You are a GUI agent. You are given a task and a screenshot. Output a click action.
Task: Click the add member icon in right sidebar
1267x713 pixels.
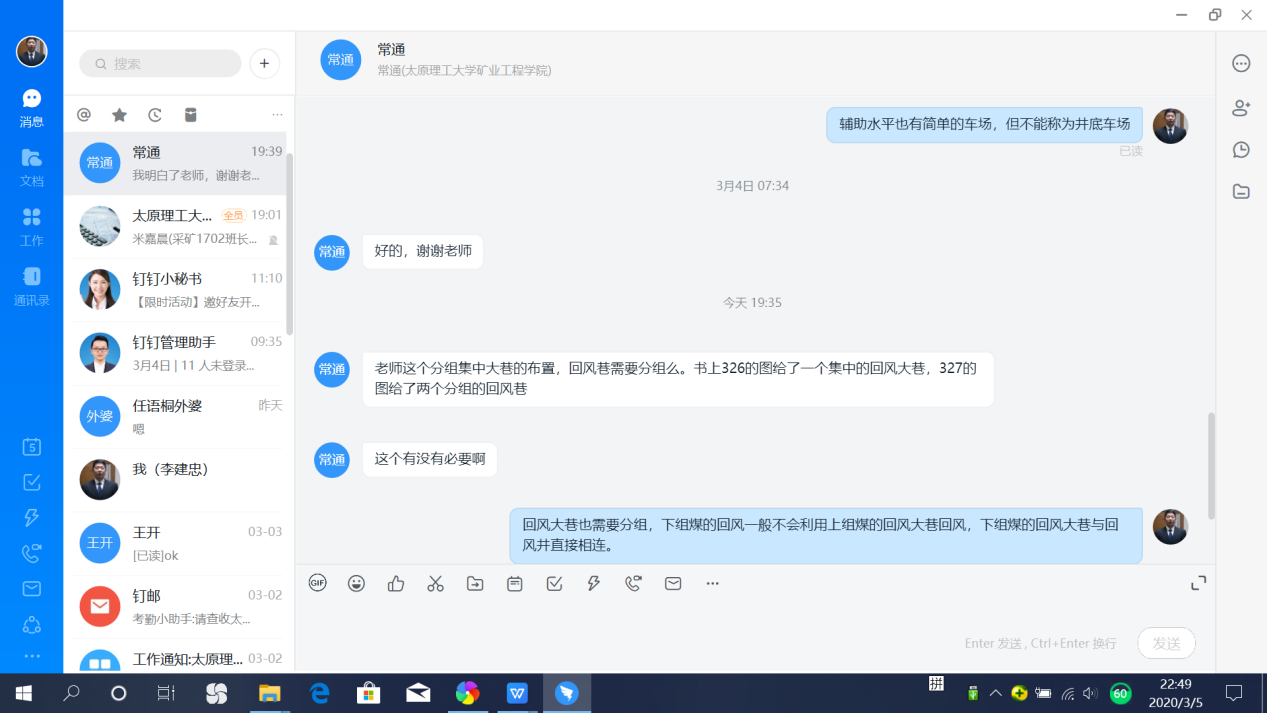click(x=1241, y=107)
